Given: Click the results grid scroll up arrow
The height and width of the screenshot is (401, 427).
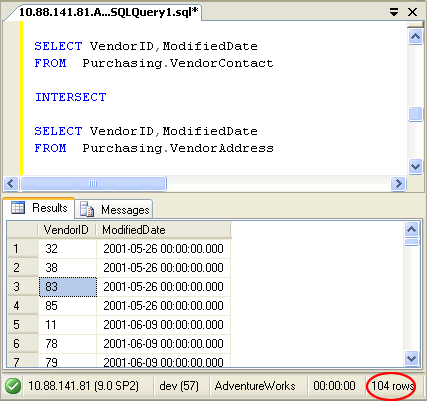Looking at the screenshot, I should coord(411,229).
